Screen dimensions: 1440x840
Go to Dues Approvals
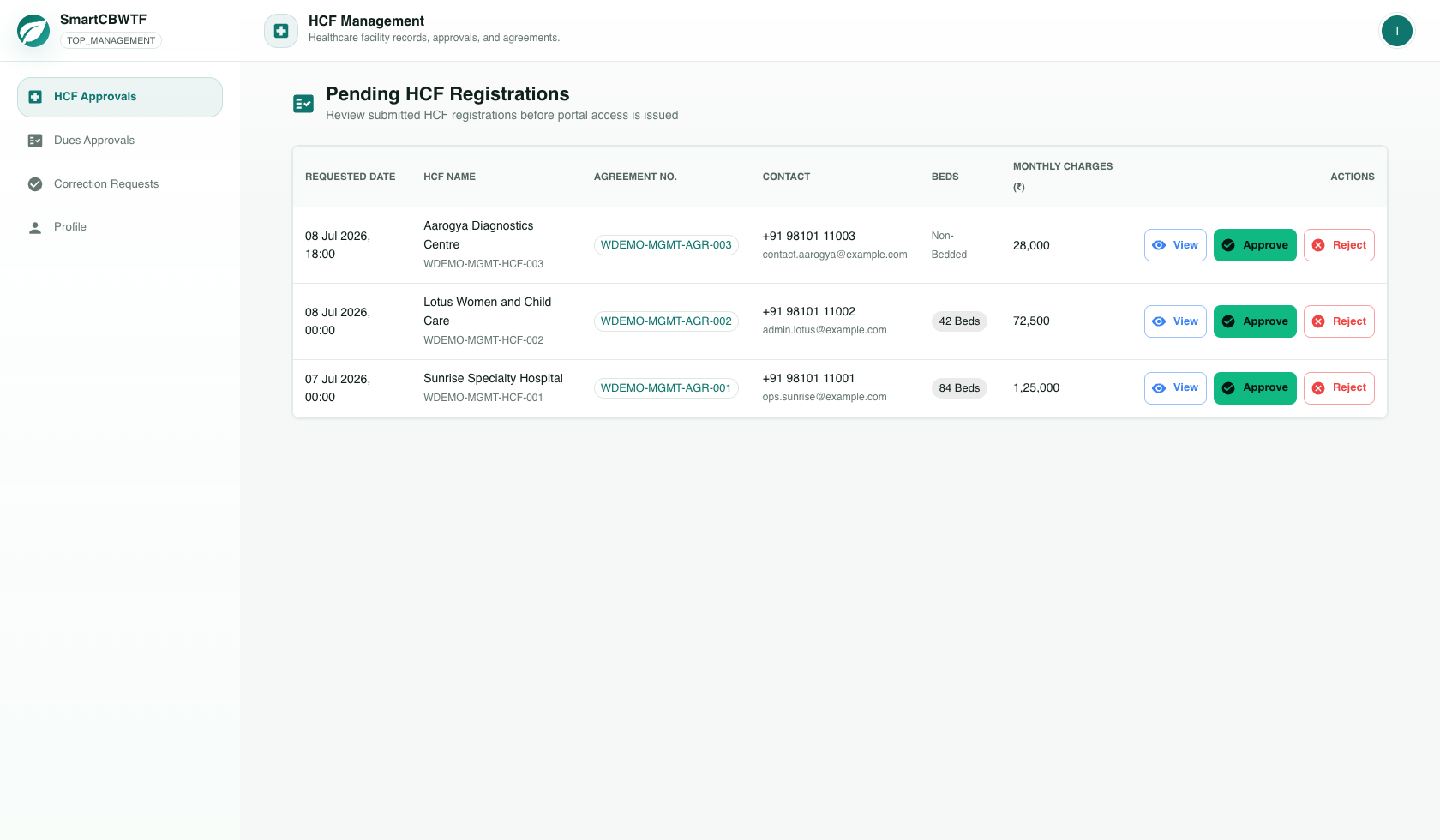(x=120, y=141)
